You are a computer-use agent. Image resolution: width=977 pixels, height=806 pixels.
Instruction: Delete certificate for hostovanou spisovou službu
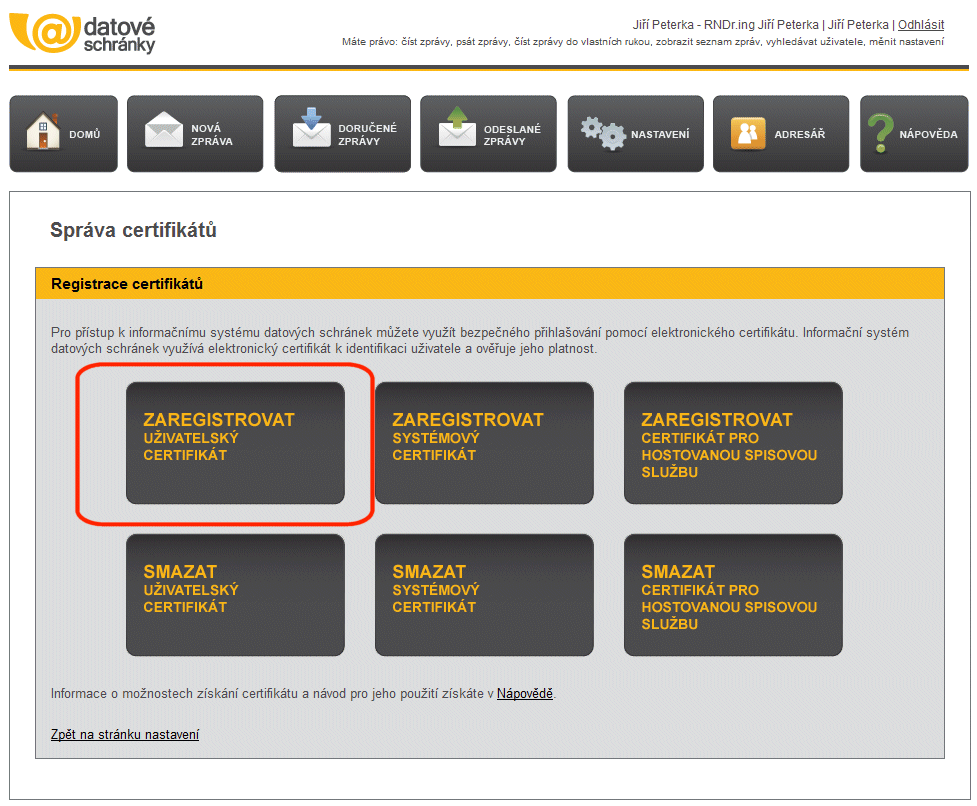(733, 595)
